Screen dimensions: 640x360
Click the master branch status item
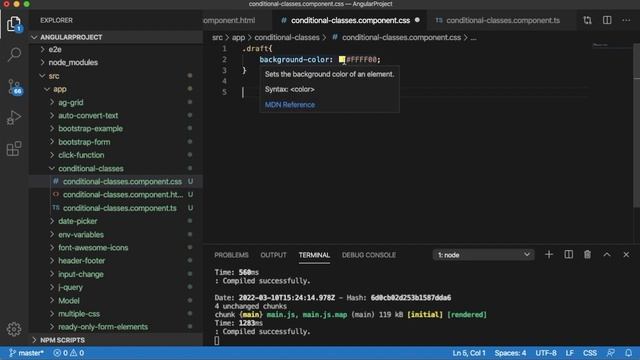(x=26, y=353)
